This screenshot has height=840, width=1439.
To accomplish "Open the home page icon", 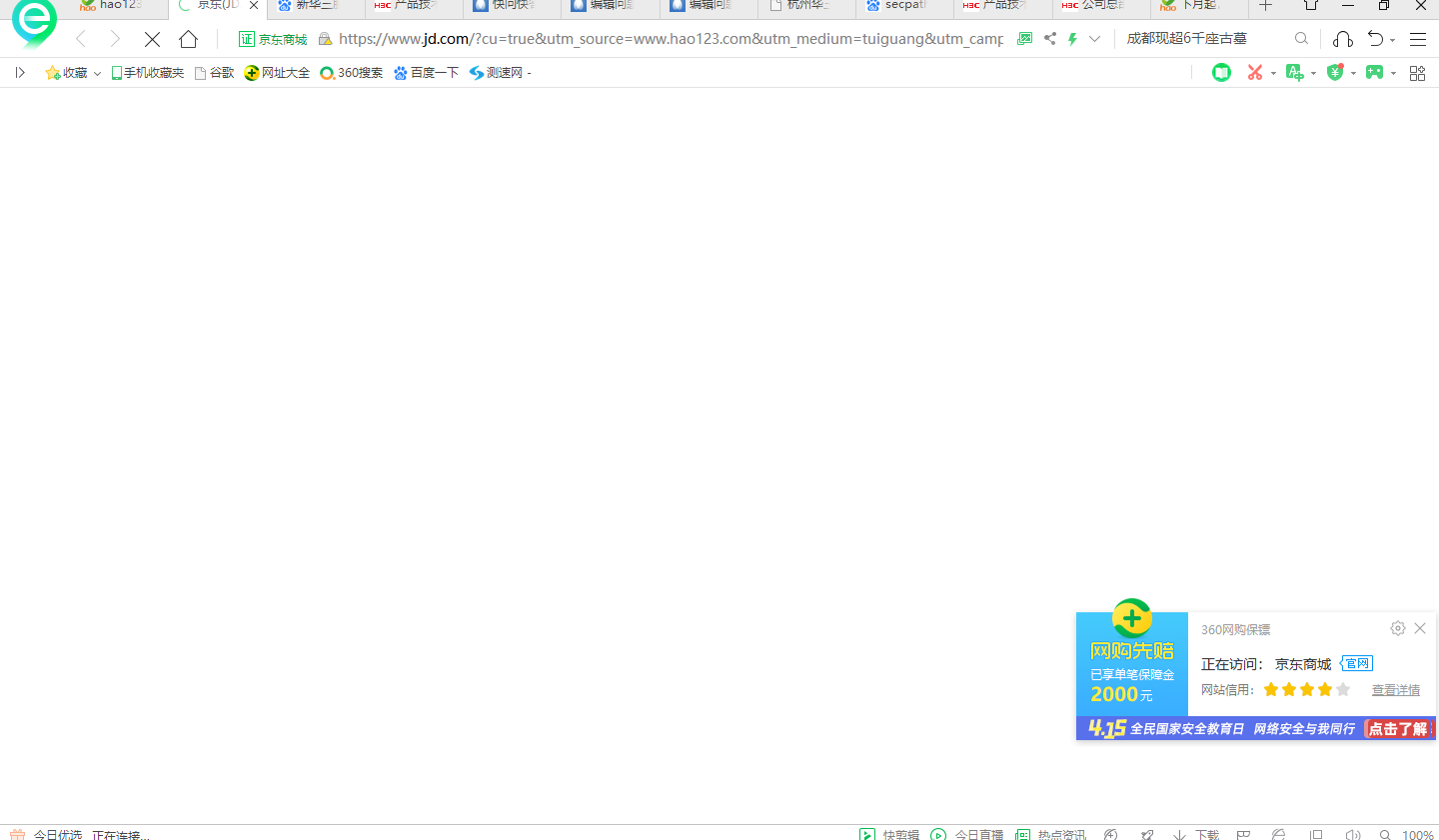I will point(188,39).
